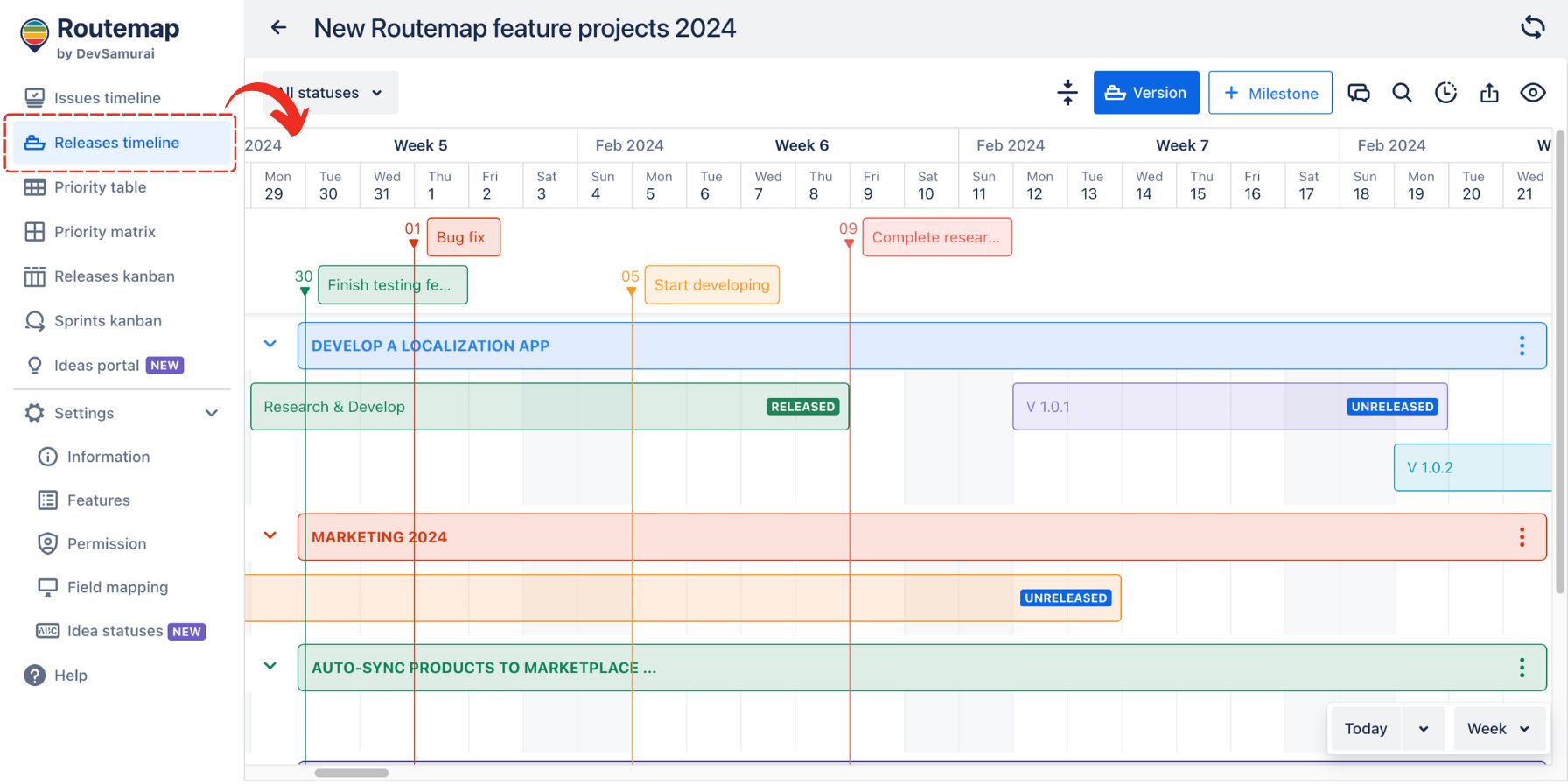Click the horizontal timeline scrollbar
The image size is (1568, 784).
(x=352, y=773)
